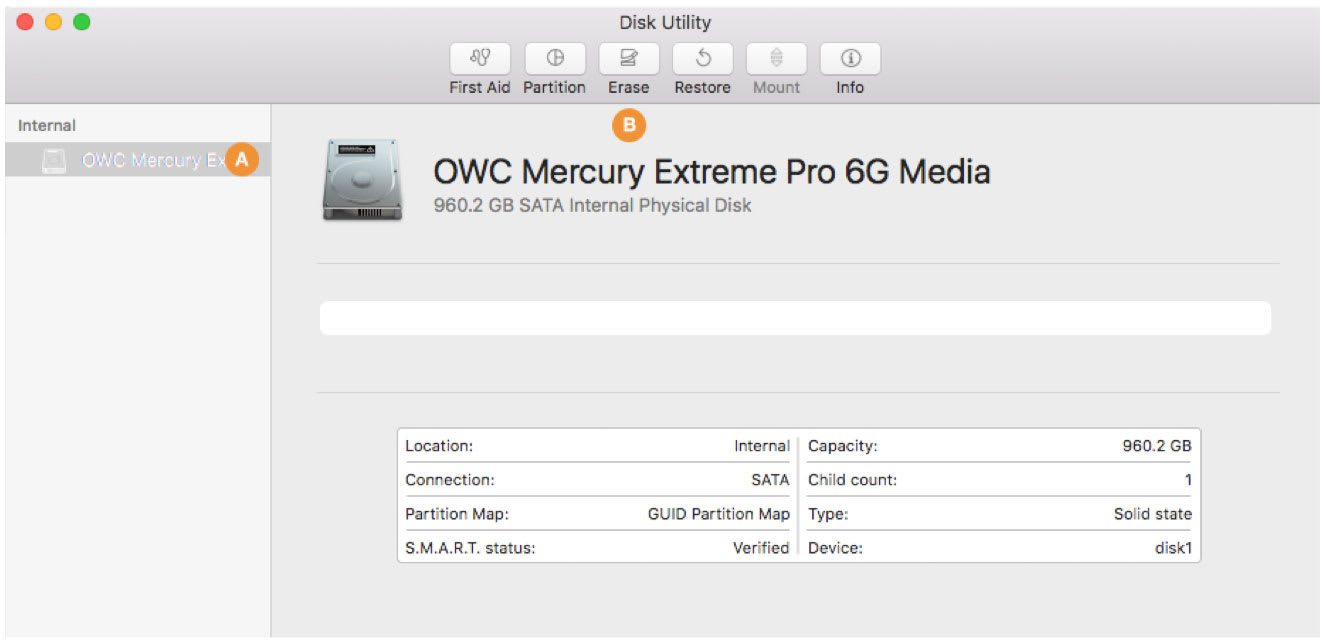
Task: Click the Type Solid state row
Action: (x=999, y=514)
